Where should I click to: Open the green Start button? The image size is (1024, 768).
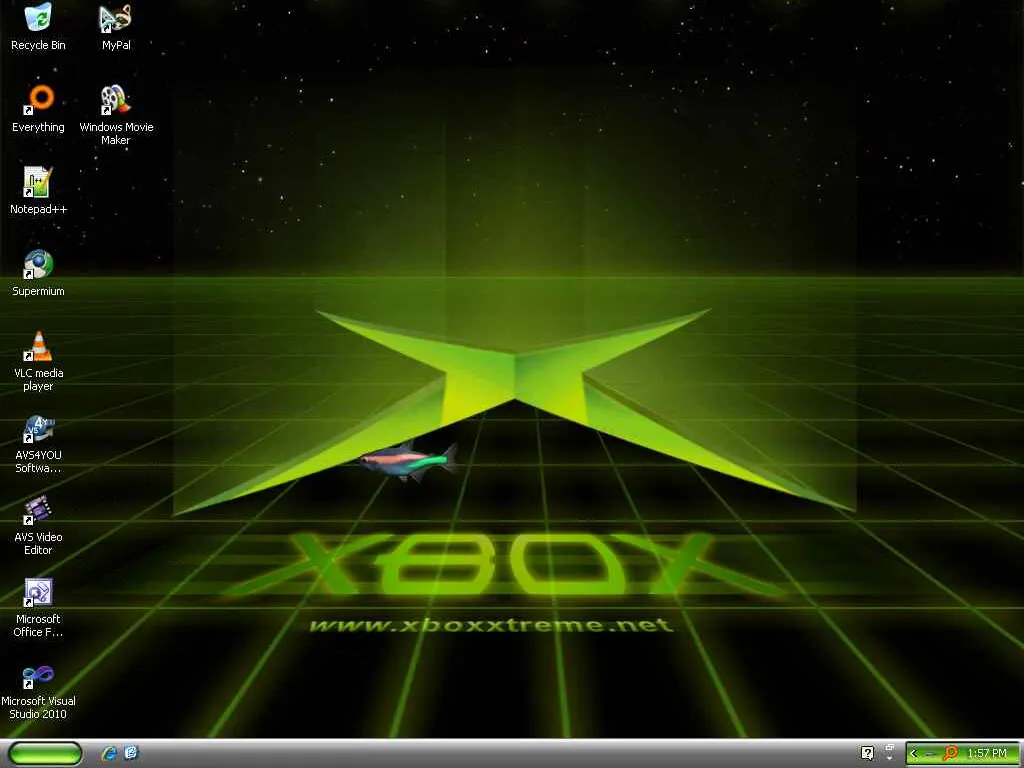pos(45,754)
